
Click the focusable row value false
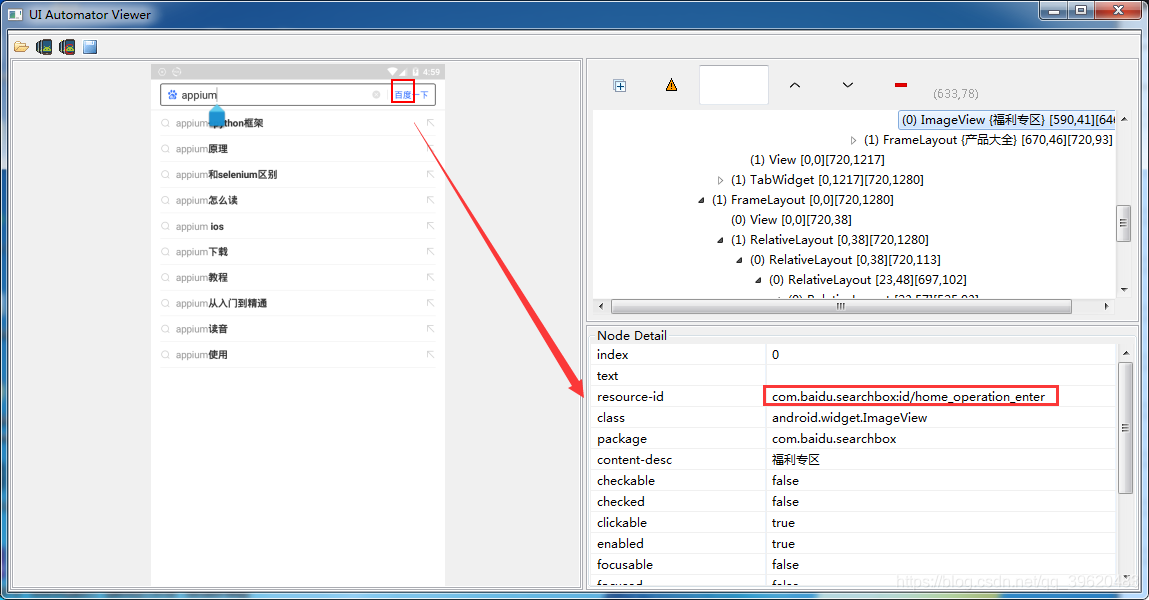[x=785, y=565]
